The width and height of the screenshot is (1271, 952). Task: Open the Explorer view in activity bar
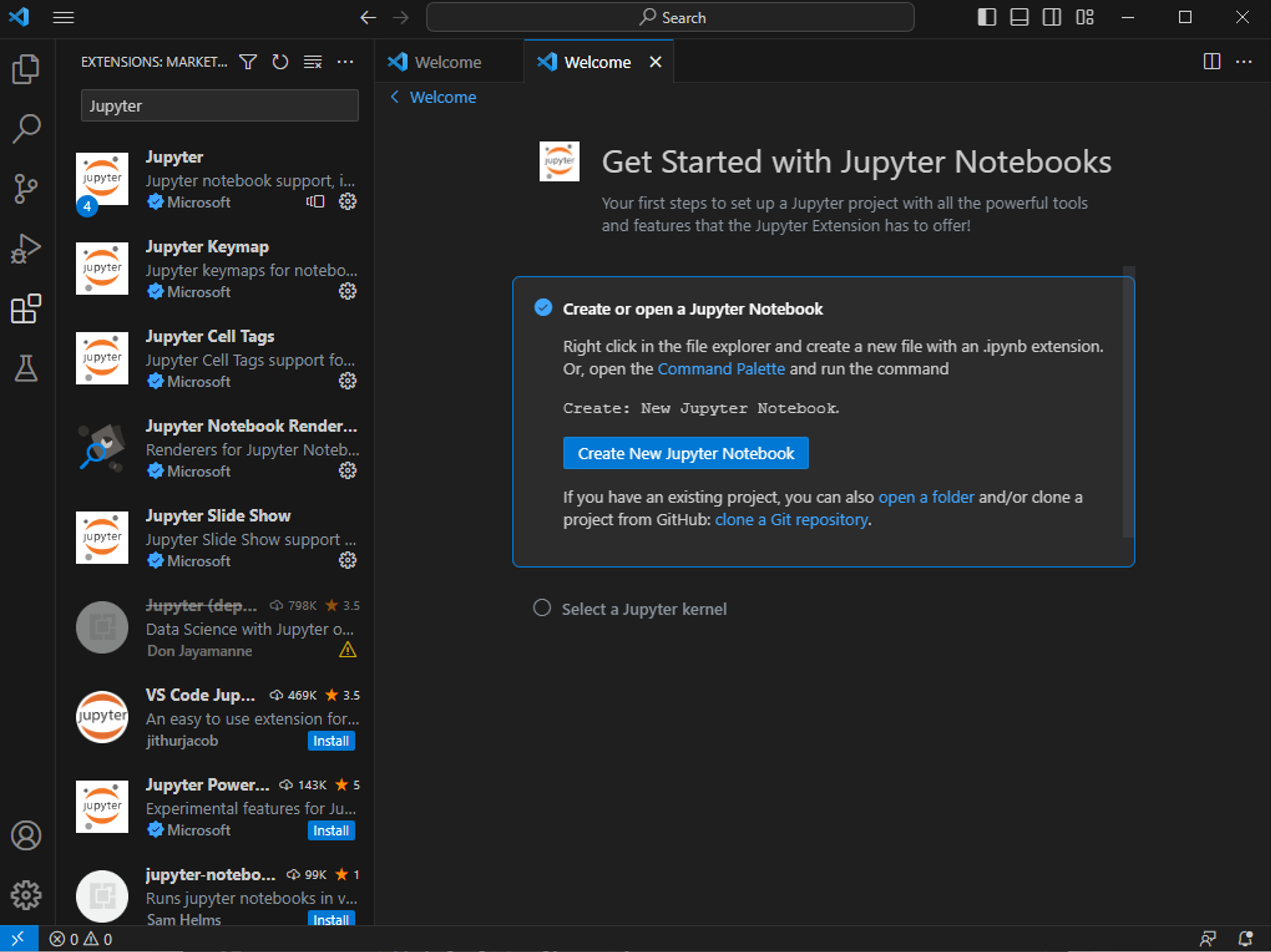[x=26, y=69]
